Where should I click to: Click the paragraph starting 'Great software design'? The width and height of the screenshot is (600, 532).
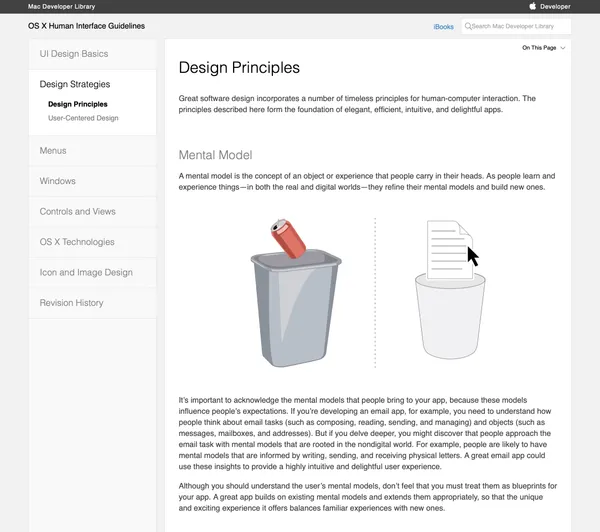click(x=357, y=104)
